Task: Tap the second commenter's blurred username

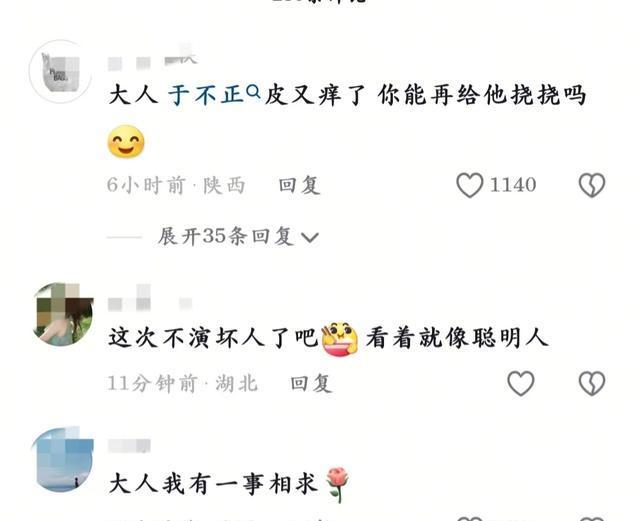Action: pos(149,300)
